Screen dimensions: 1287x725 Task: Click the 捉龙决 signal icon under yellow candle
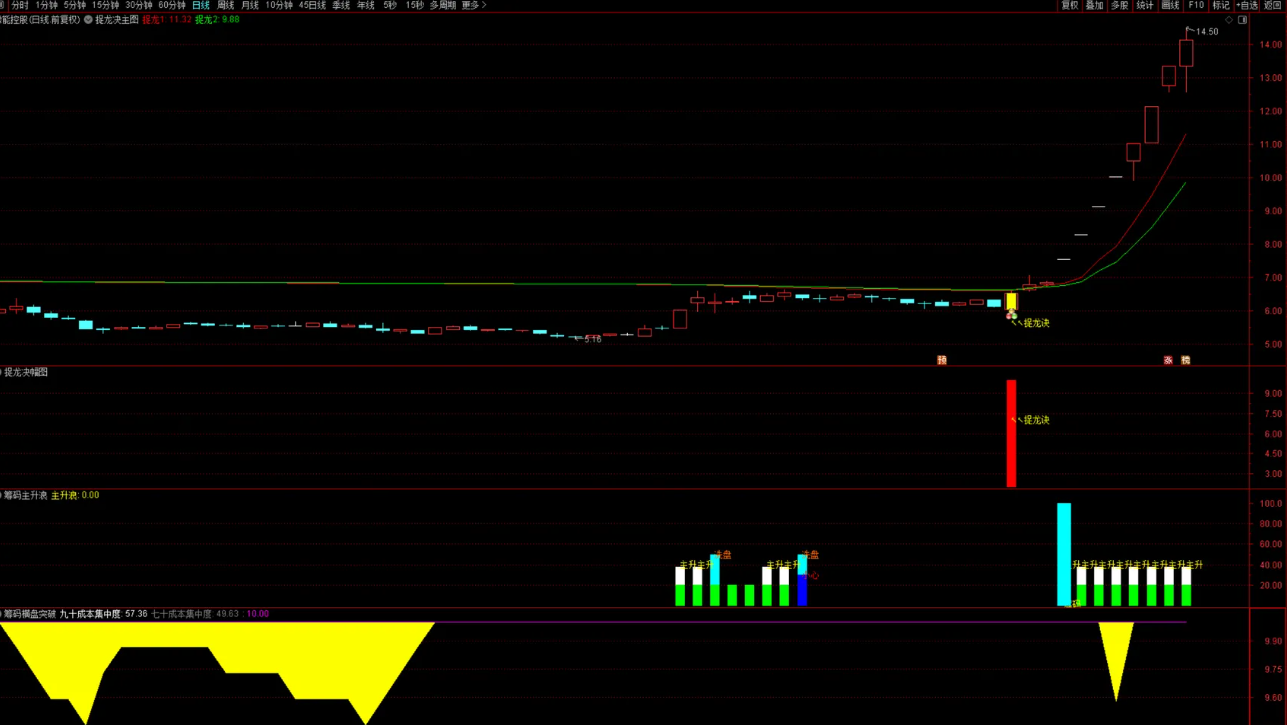coord(1011,316)
